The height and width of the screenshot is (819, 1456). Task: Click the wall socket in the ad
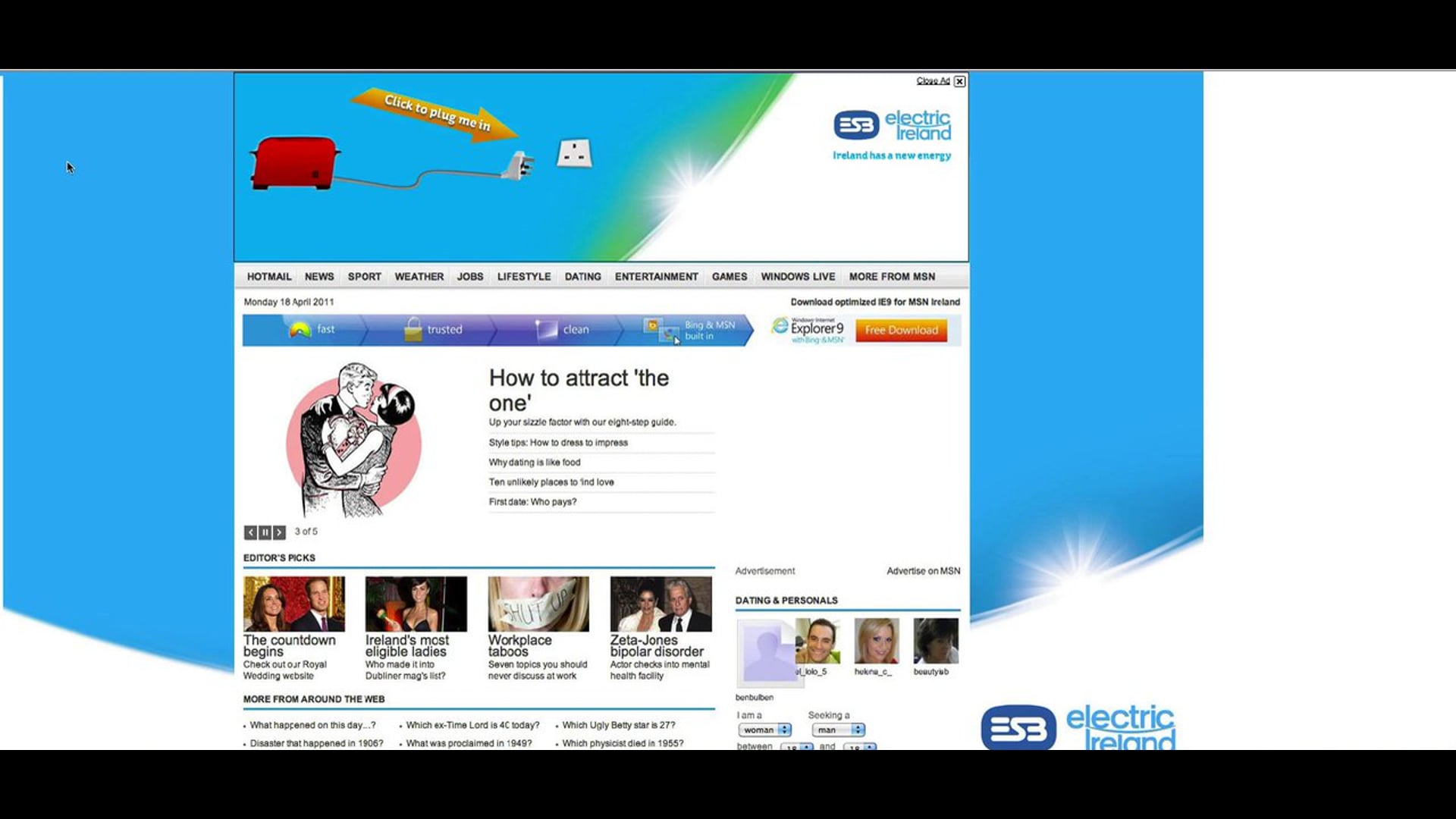click(574, 153)
